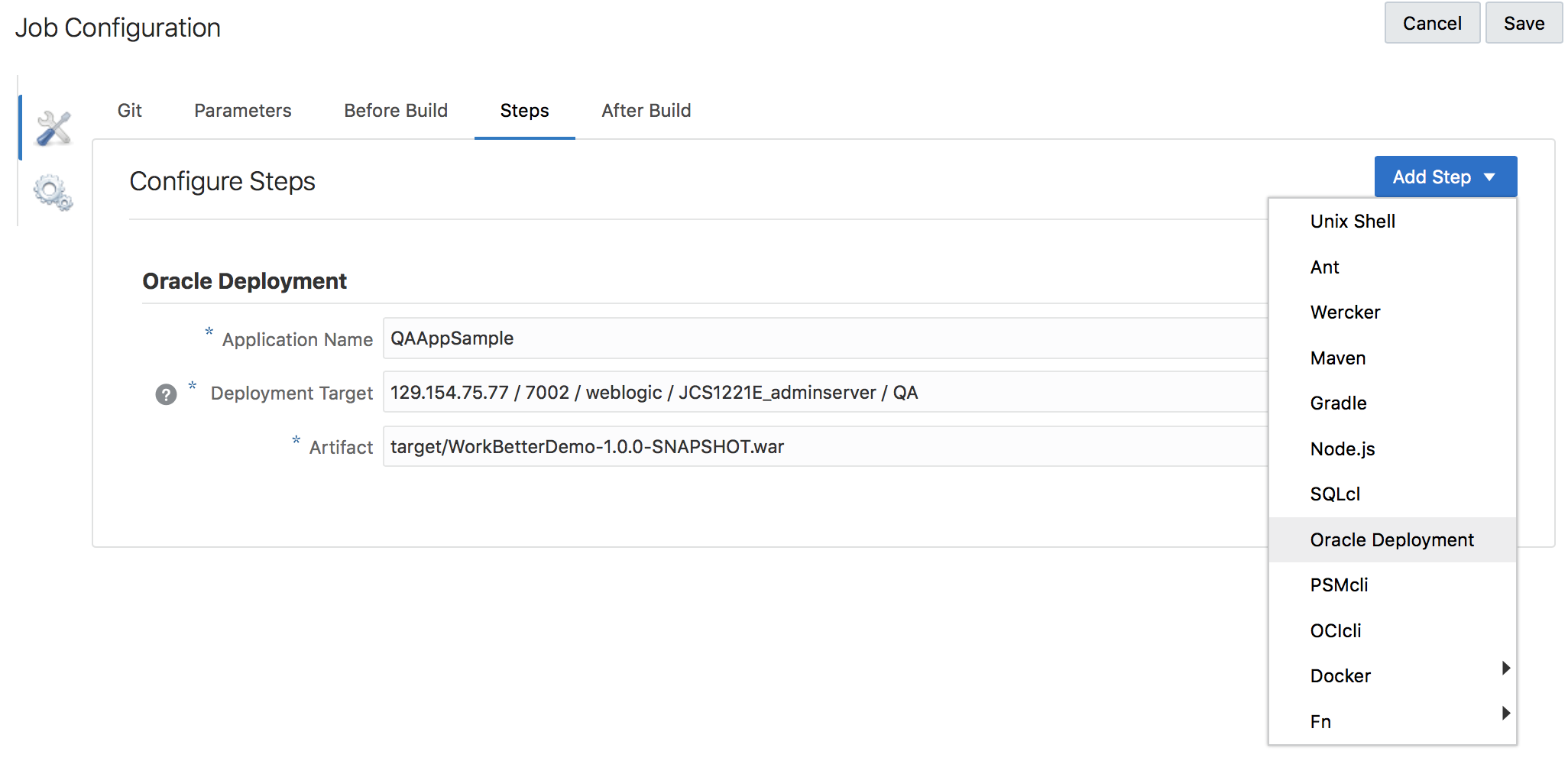Save the job configuration
Image resolution: width=1568 pixels, height=761 pixels.
1523,24
